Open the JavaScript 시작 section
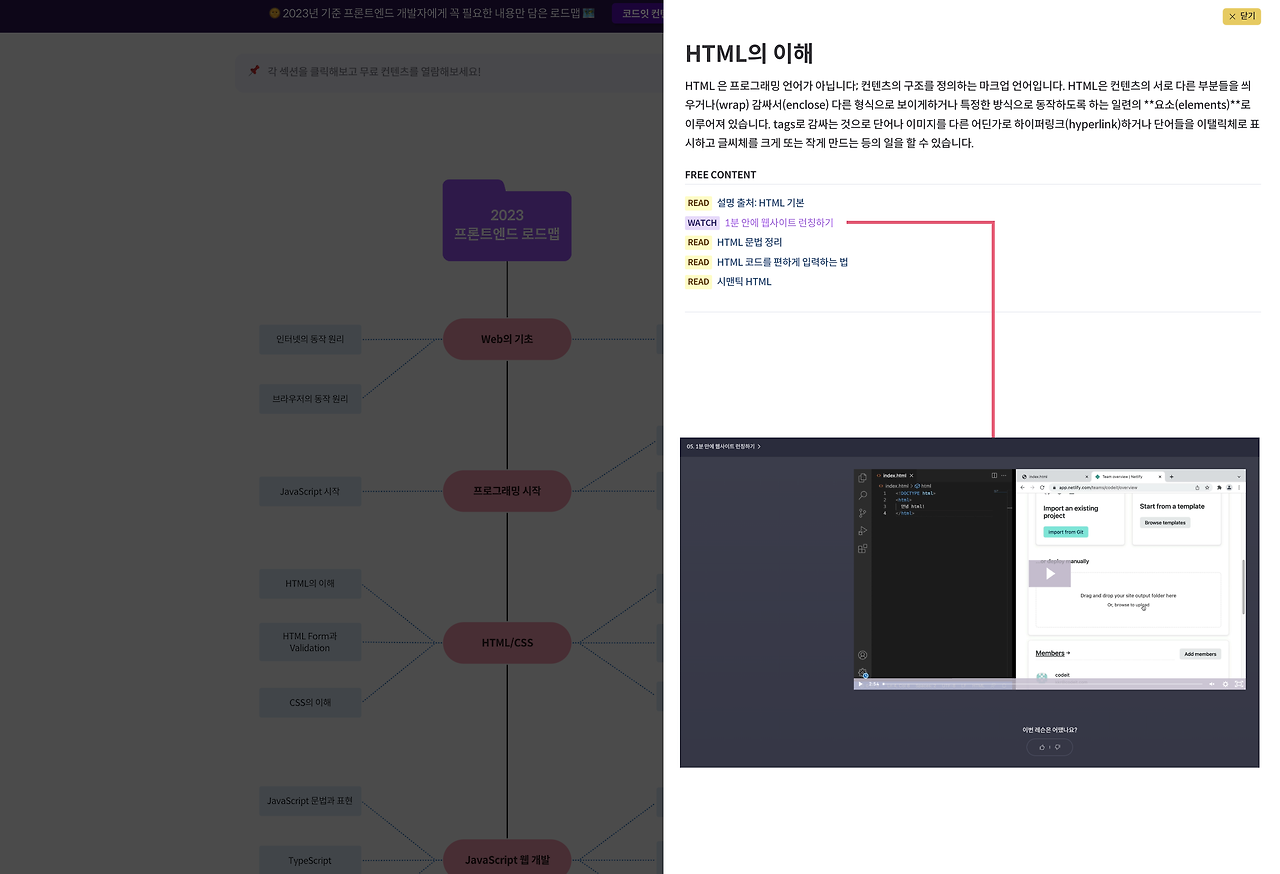Image resolution: width=1280 pixels, height=874 pixels. (310, 491)
